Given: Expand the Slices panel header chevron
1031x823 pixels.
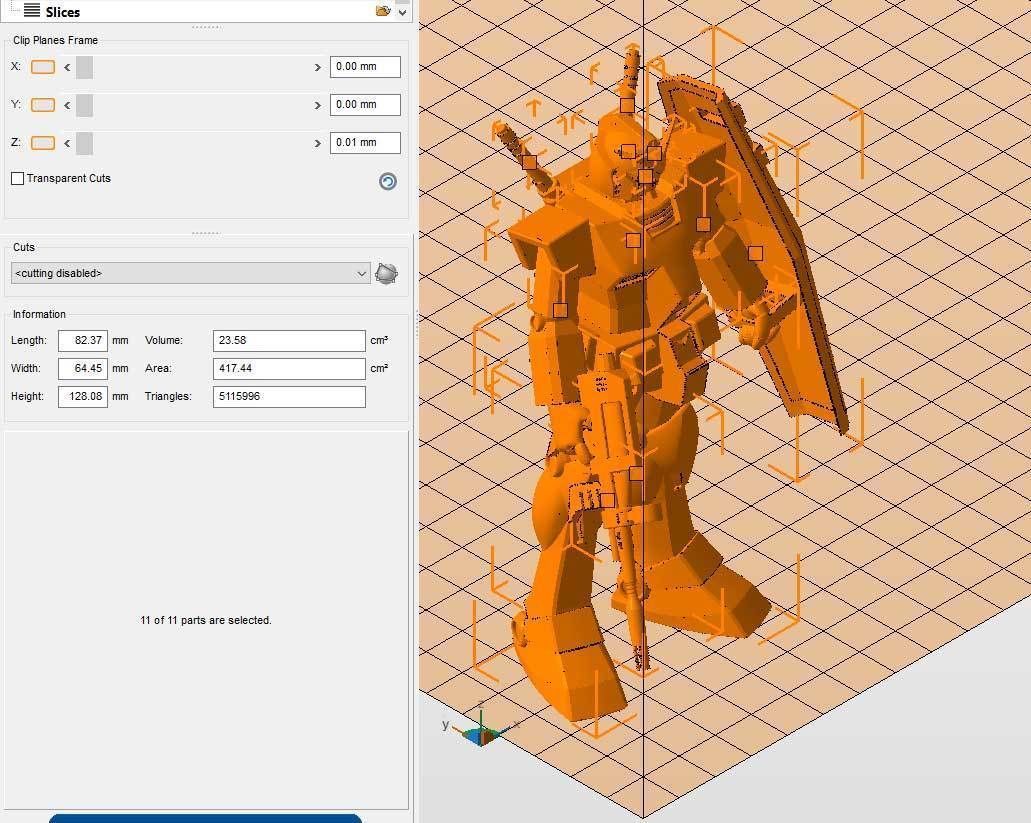Looking at the screenshot, I should tap(402, 12).
